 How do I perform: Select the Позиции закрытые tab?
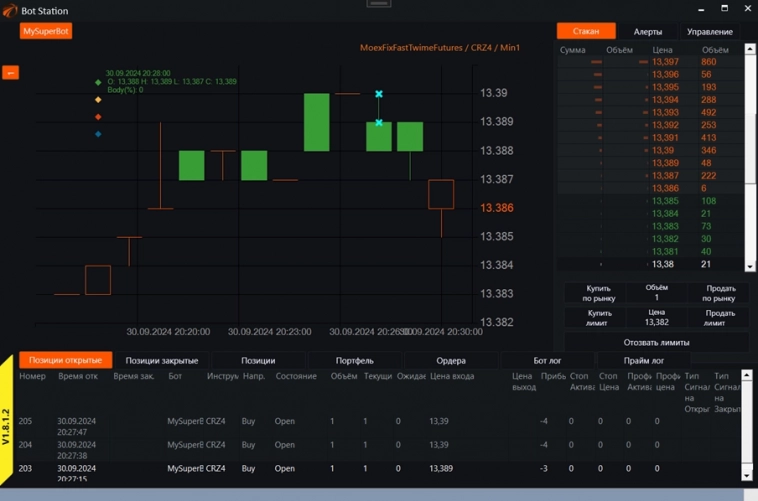coord(161,360)
